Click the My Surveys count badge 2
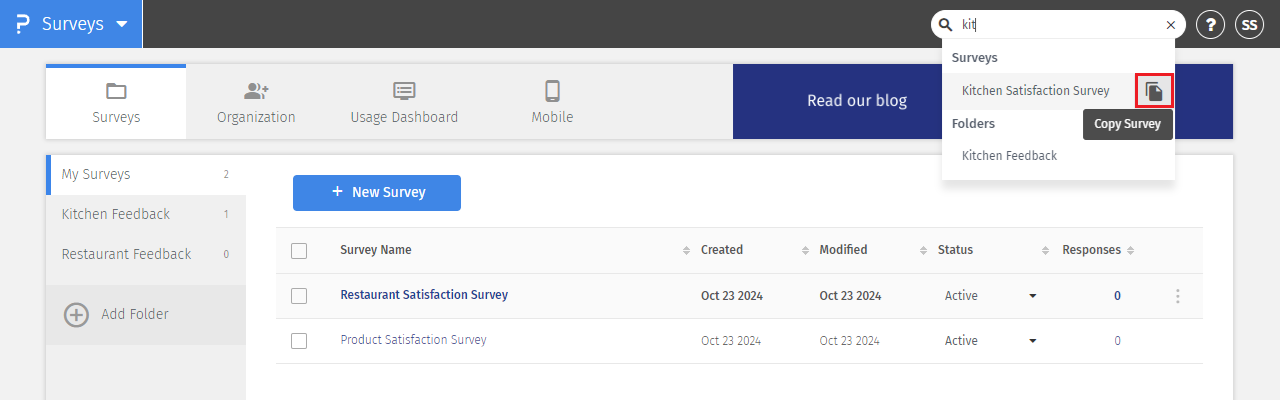 226,174
